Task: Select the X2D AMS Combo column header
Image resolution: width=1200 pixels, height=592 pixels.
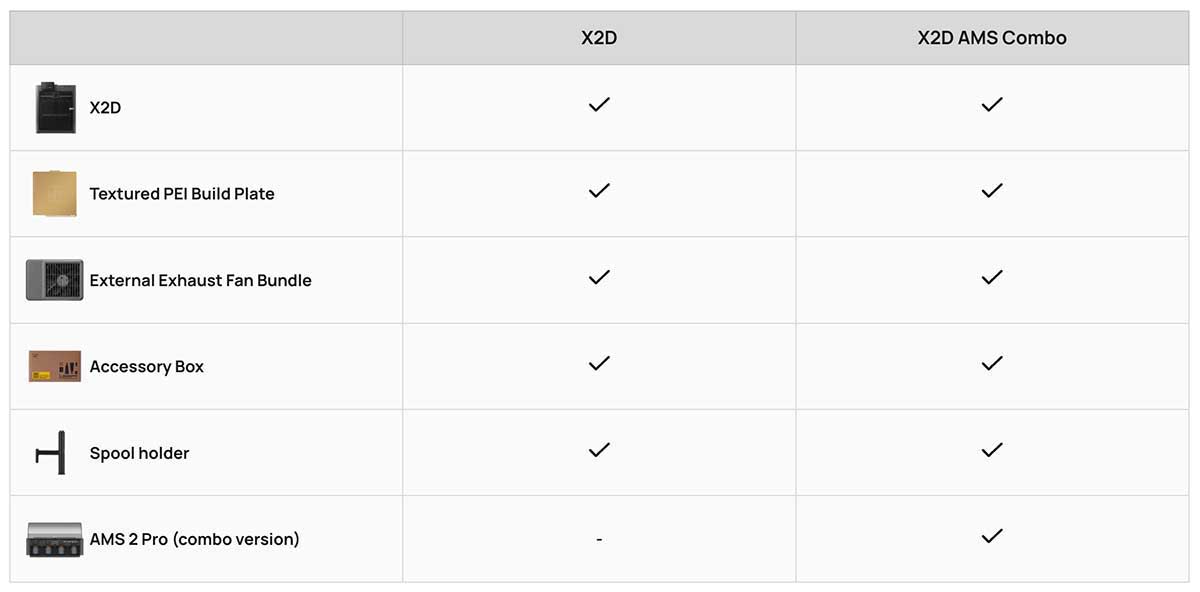Action: coord(991,38)
